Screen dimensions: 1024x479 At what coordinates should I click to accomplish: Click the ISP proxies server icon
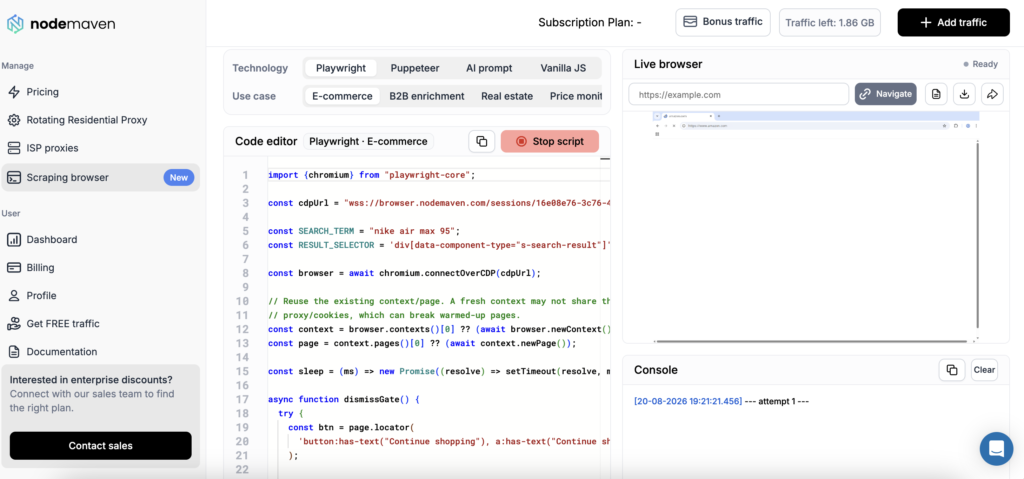click(14, 148)
